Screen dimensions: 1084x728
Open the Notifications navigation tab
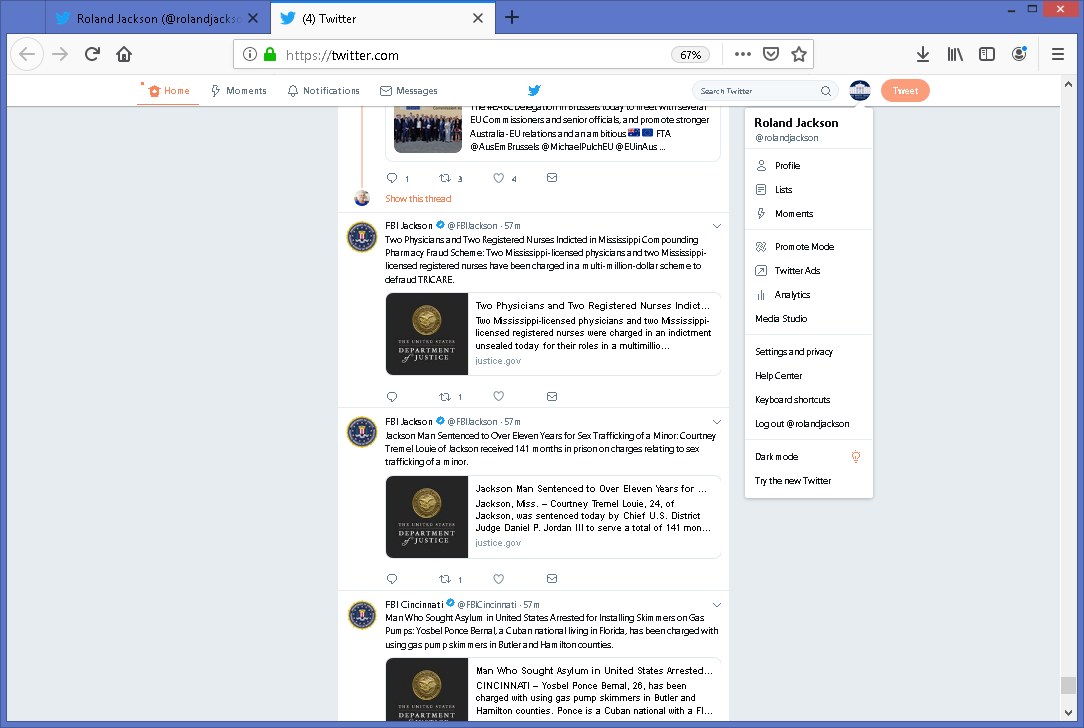(324, 91)
